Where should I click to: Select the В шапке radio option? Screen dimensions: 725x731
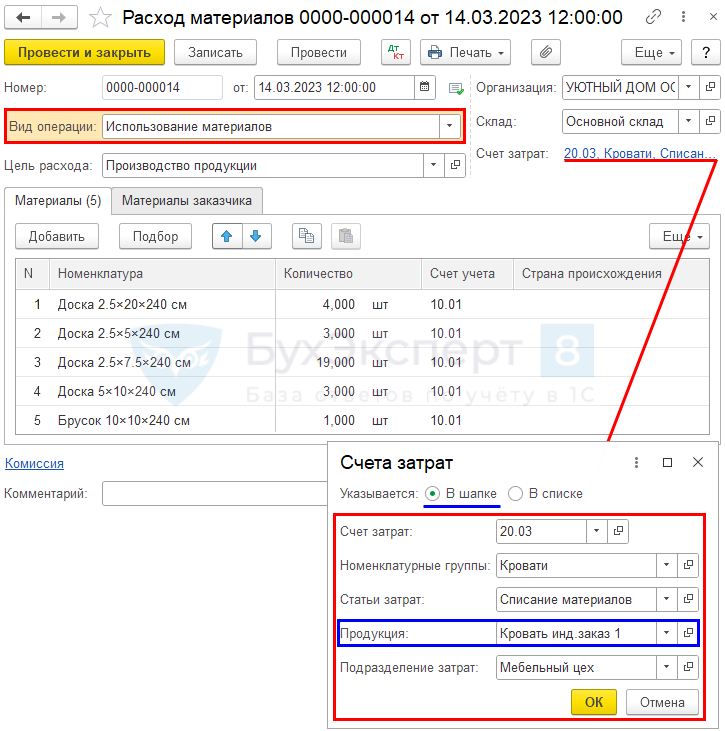pyautogui.click(x=433, y=494)
